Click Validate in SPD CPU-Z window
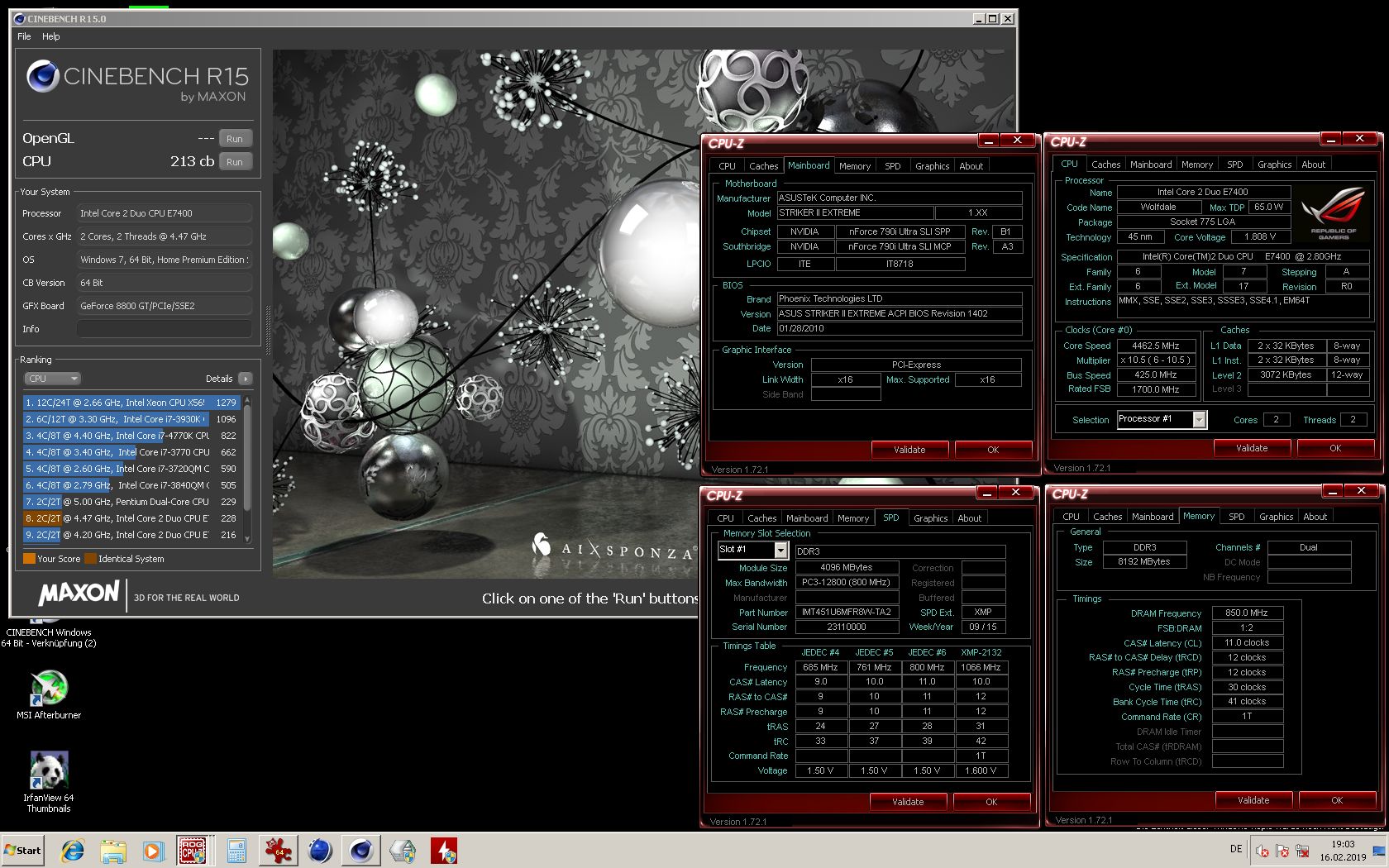1389x868 pixels. pos(908,802)
